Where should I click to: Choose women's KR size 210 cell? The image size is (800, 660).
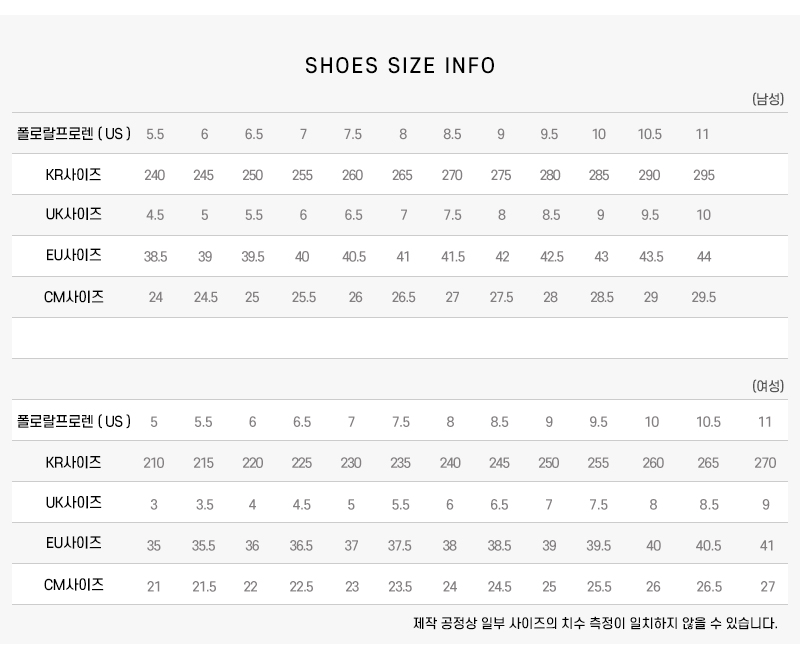(x=154, y=463)
